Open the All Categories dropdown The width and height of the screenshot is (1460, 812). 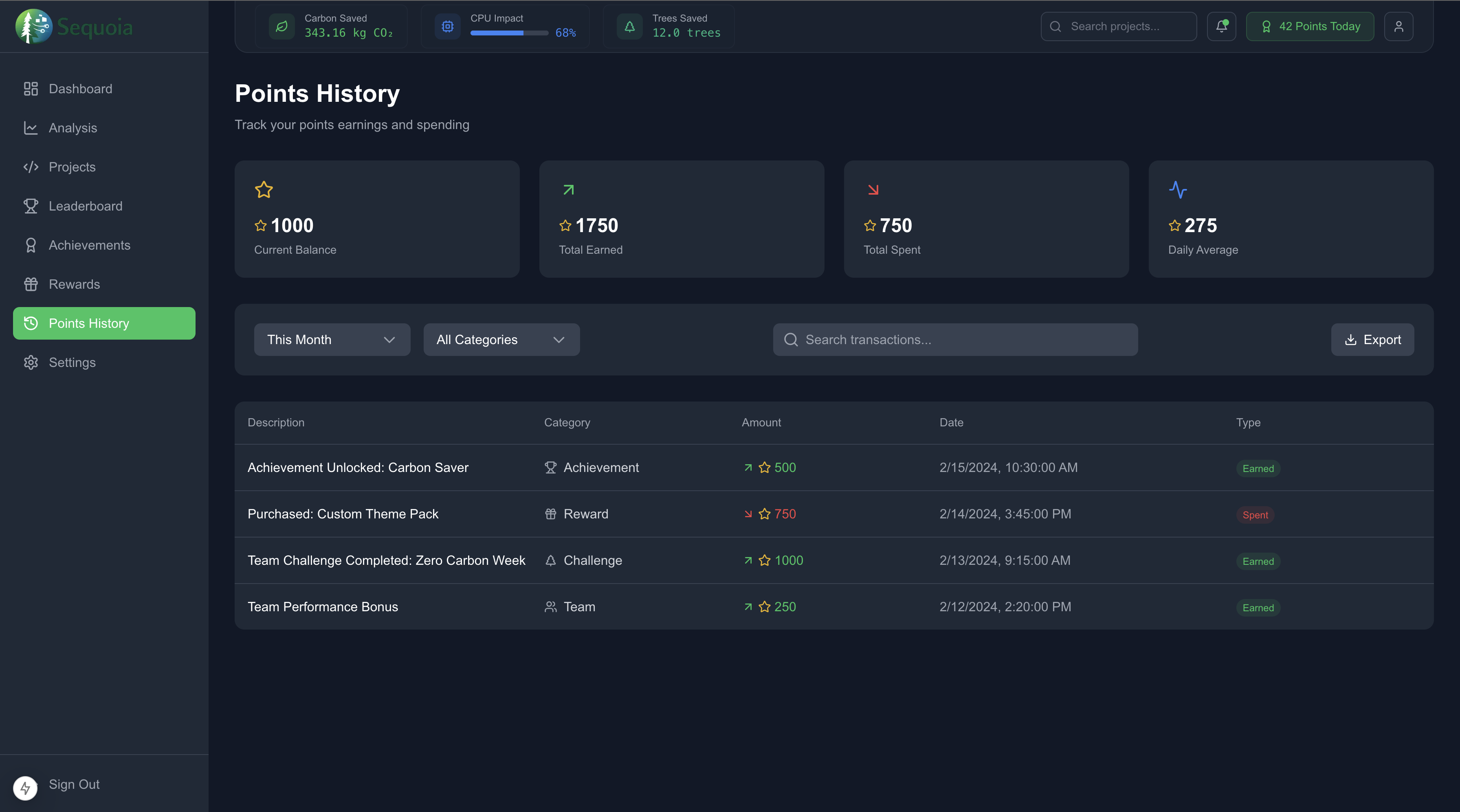tap(501, 340)
